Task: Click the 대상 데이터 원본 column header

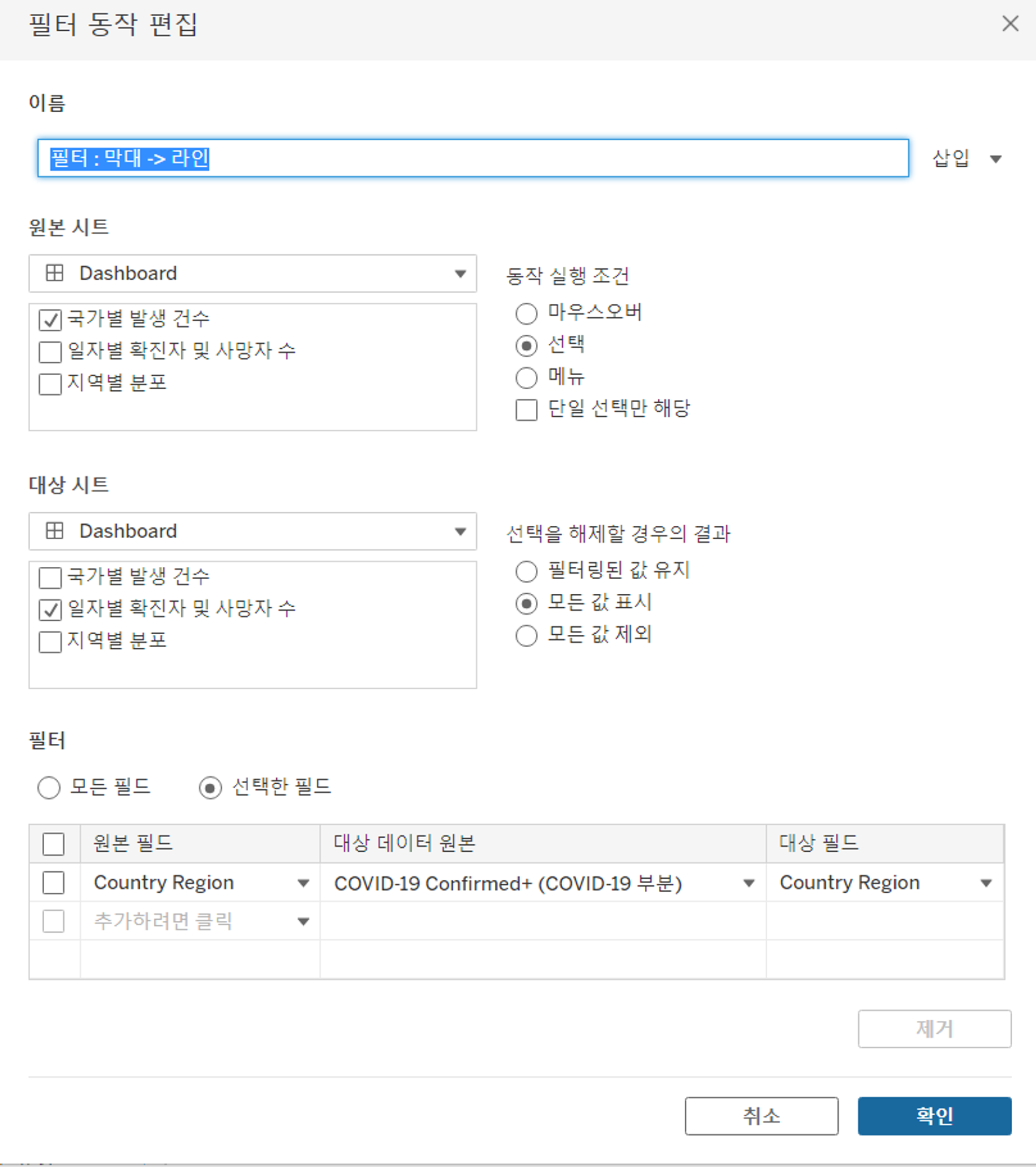Action: coord(543,843)
